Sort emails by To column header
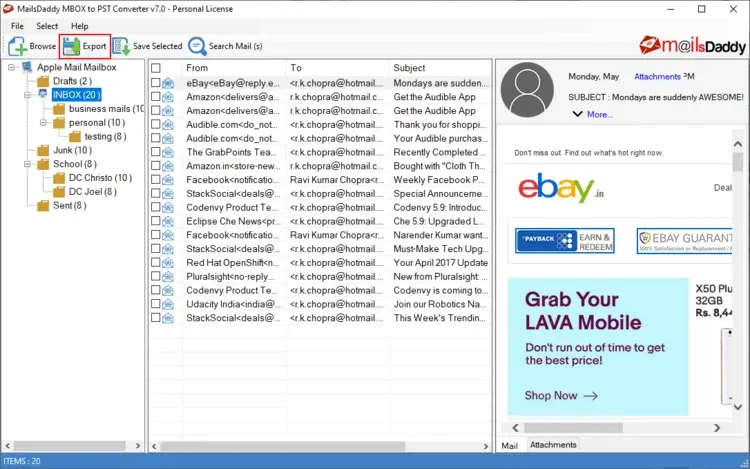 coord(337,68)
